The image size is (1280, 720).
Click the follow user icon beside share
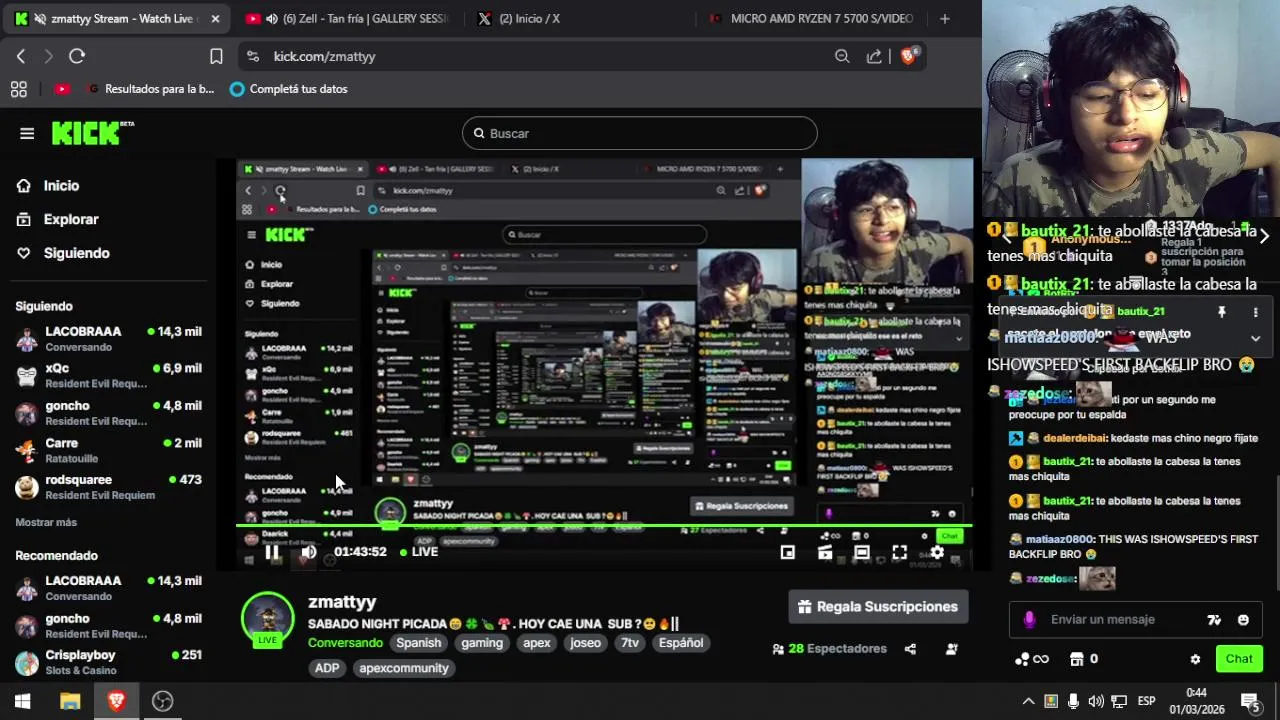952,649
